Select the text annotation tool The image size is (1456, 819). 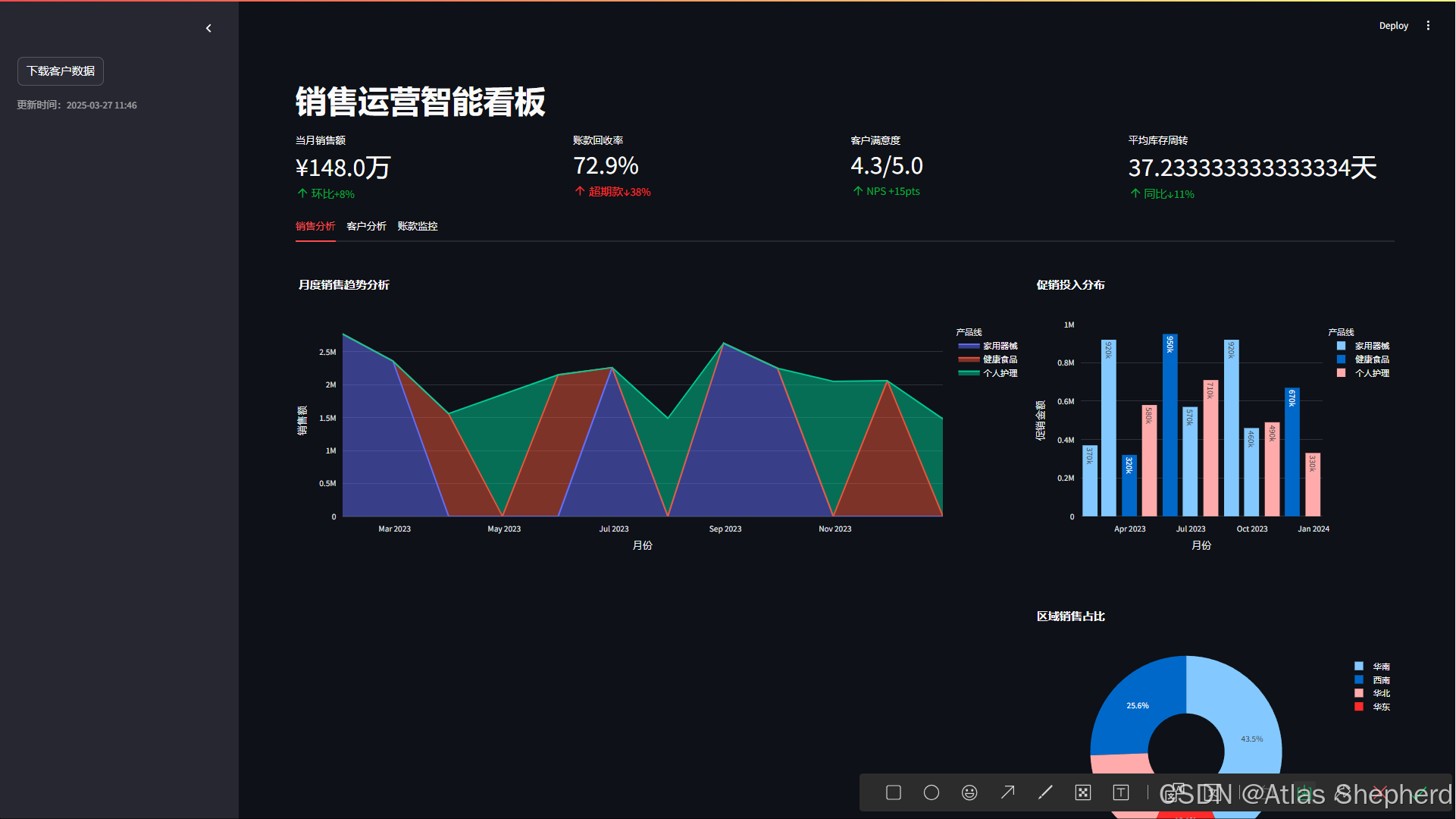point(1121,792)
